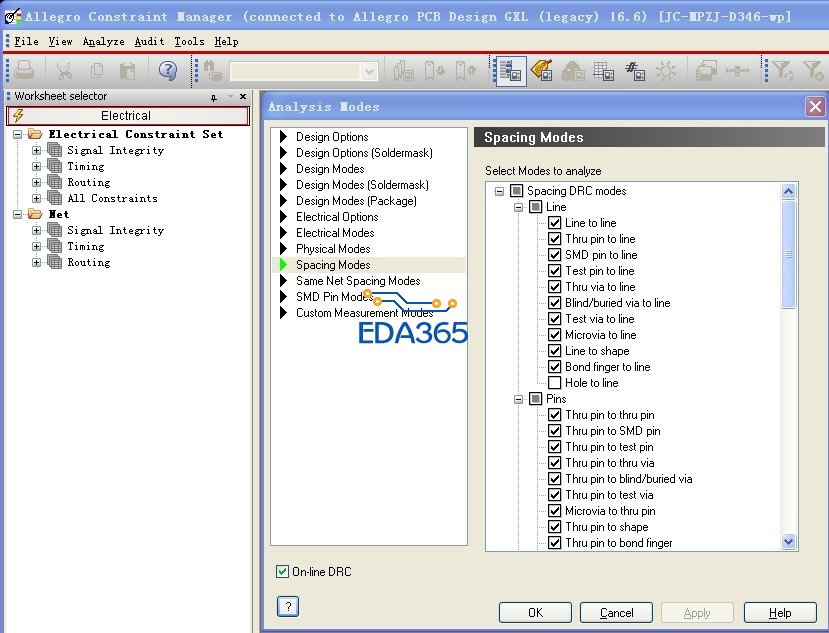The image size is (829, 633).
Task: Open the Help menu
Action: click(226, 41)
